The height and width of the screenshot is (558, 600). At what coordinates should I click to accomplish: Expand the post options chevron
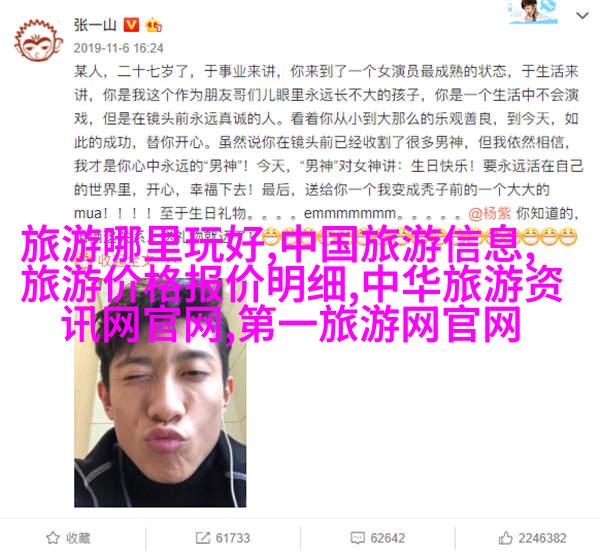(582, 16)
